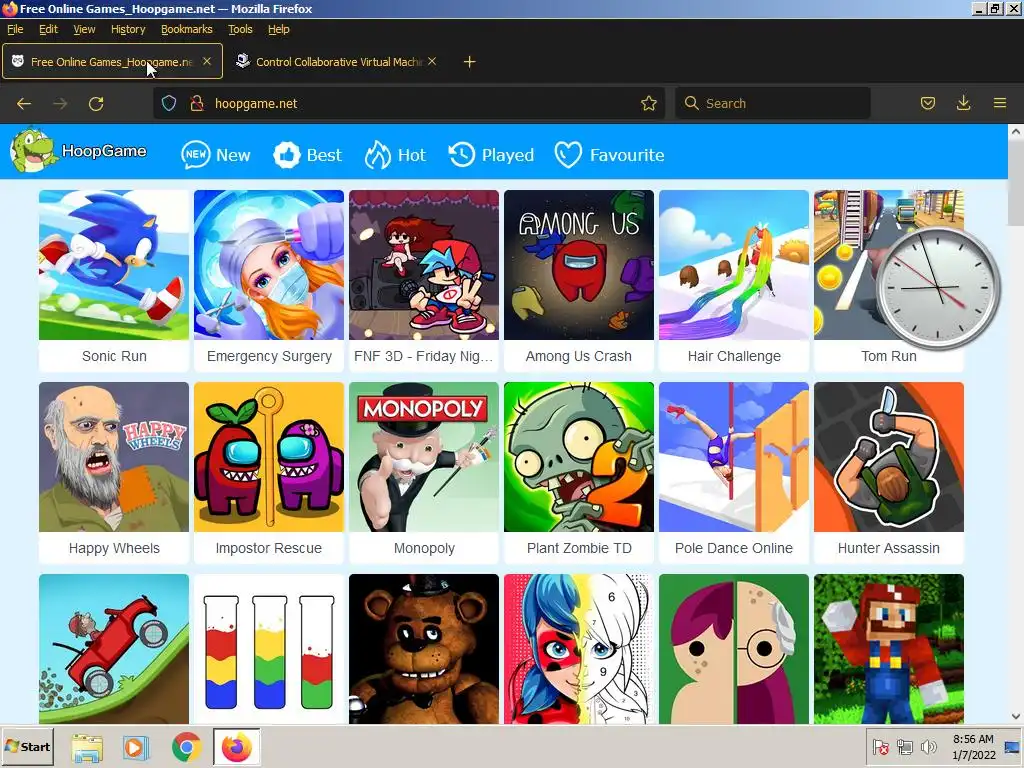Screen dimensions: 1024x768
Task: Click the HoopGame dinosaur logo
Action: coord(33,150)
